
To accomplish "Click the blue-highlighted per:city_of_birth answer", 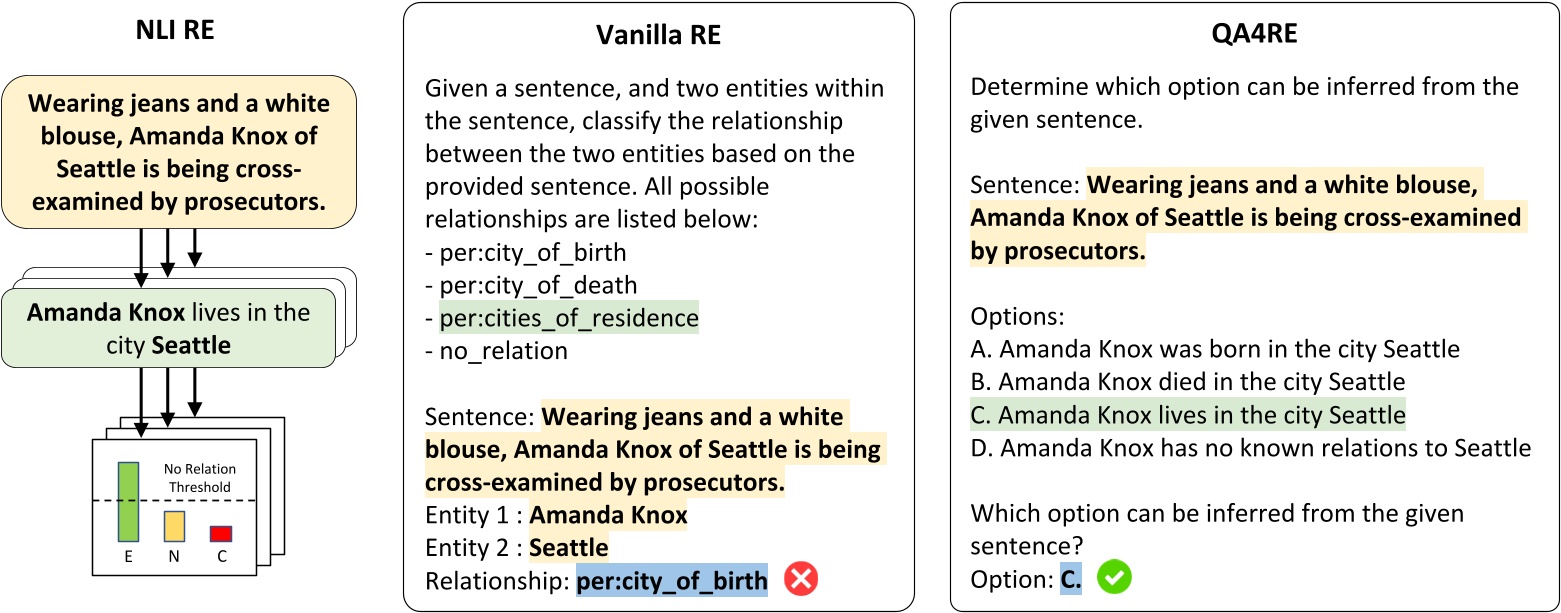I will coord(671,581).
